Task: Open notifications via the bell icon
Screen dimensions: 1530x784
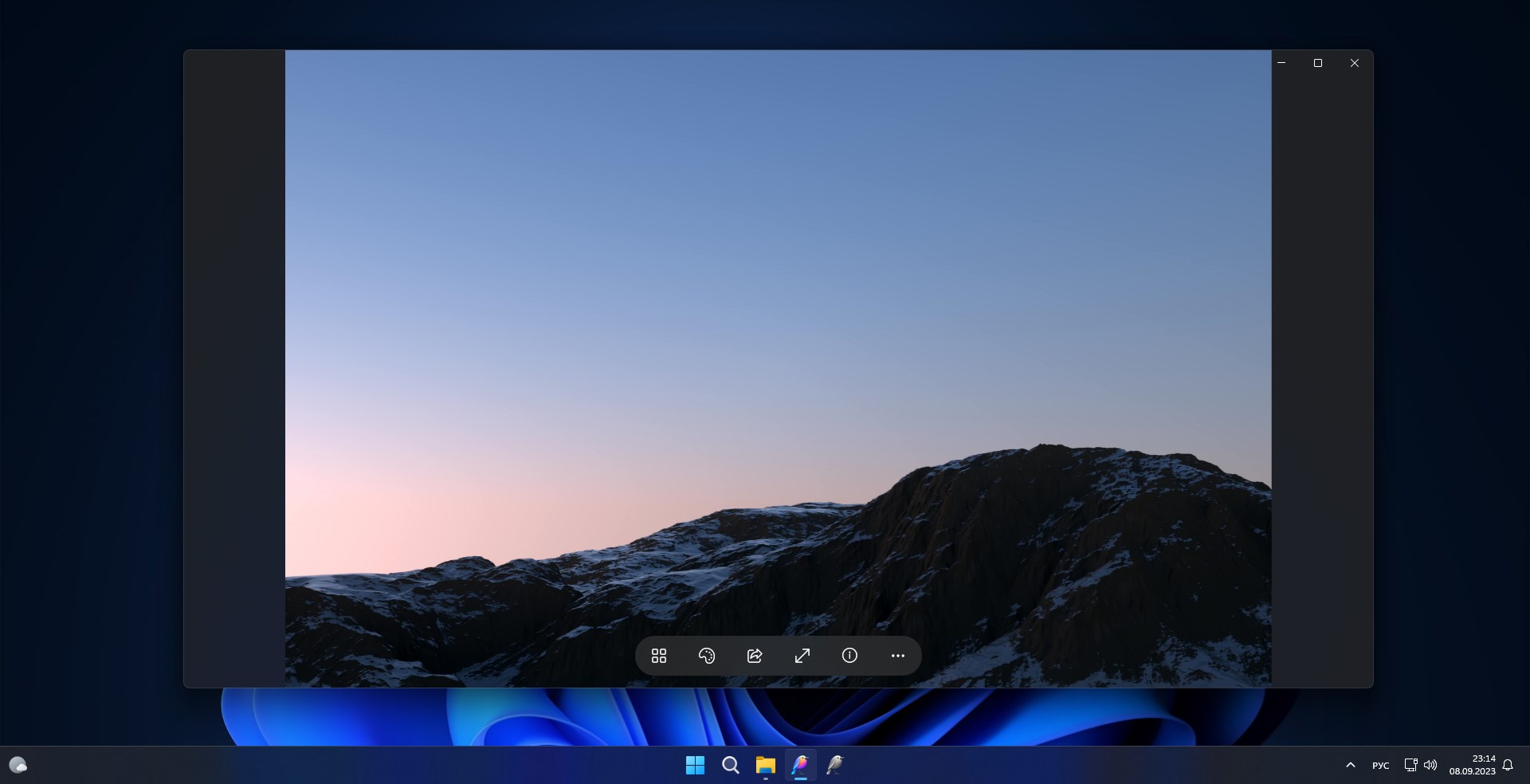Action: (x=1508, y=766)
